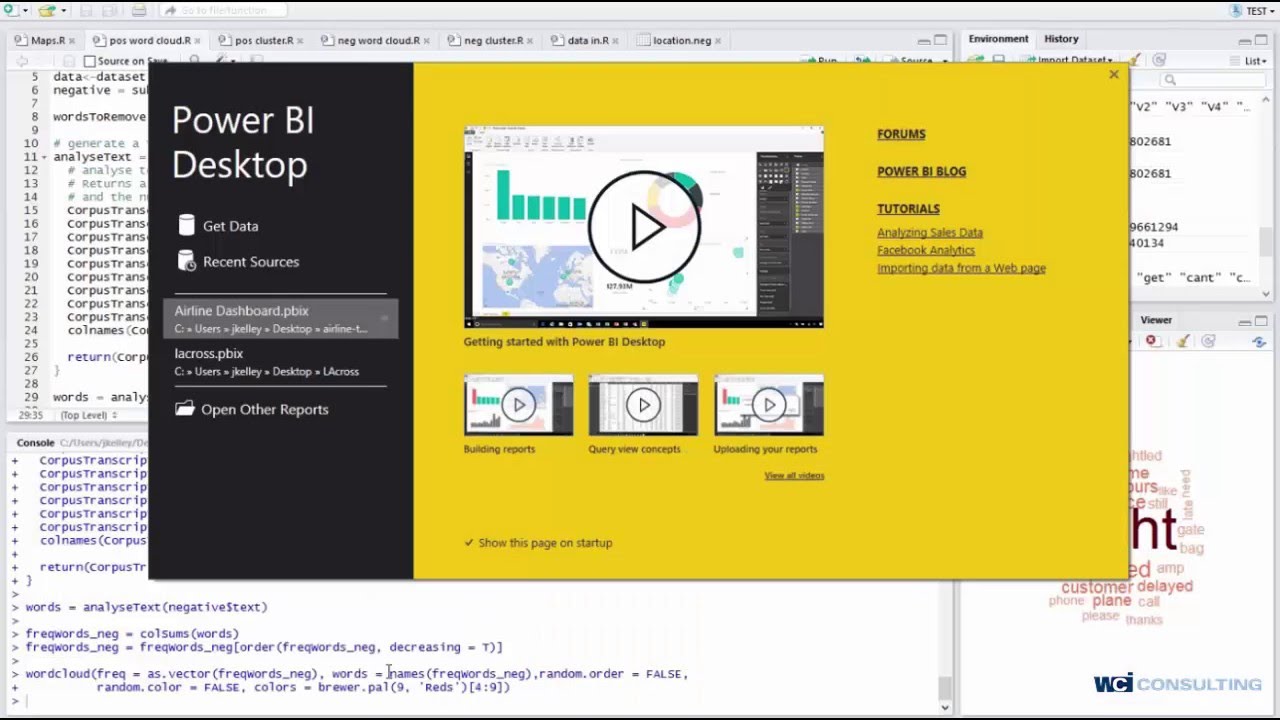Click the Console tab label
The height and width of the screenshot is (720, 1280).
(35, 442)
